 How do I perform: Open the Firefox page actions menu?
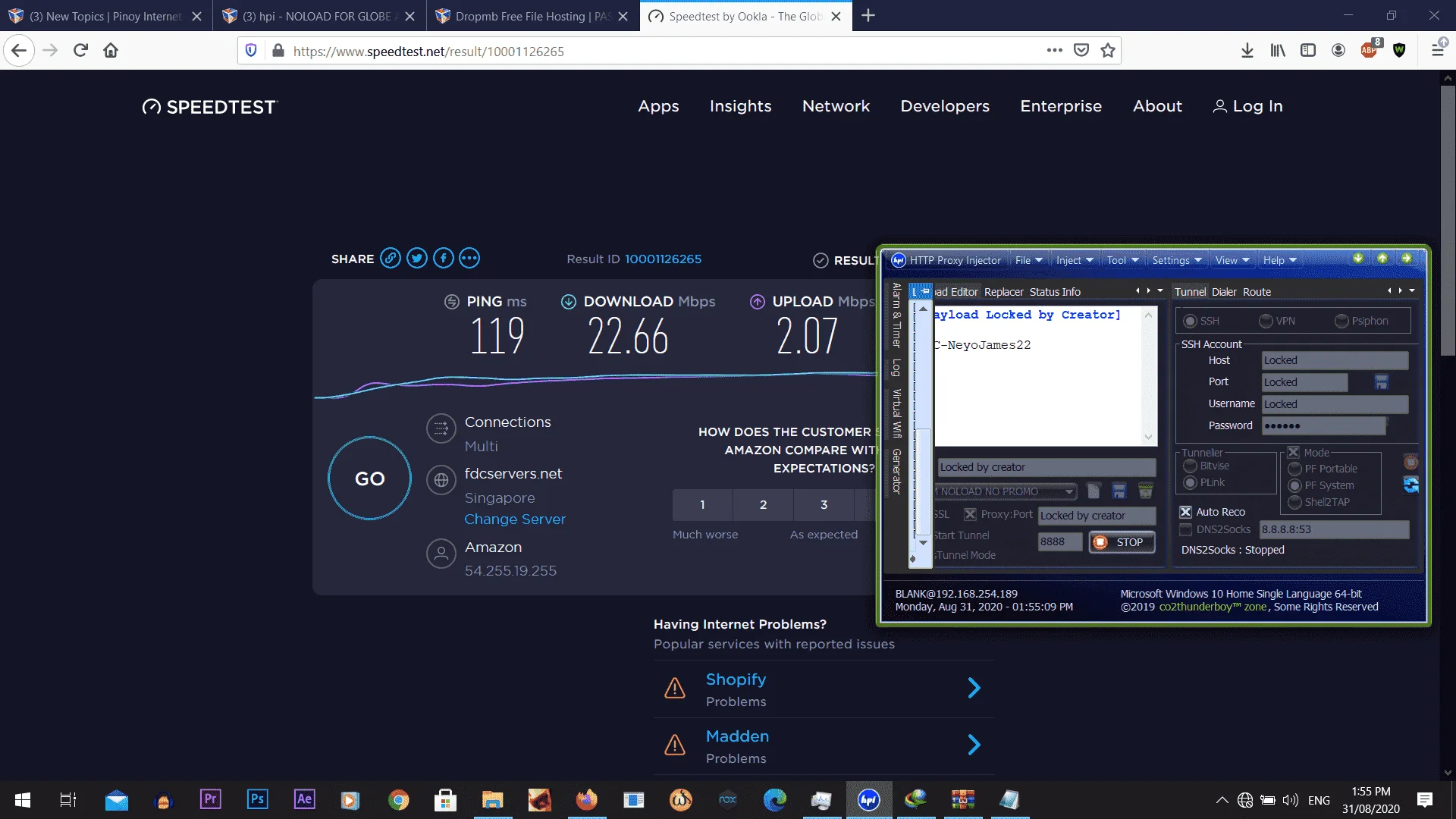click(x=1054, y=51)
